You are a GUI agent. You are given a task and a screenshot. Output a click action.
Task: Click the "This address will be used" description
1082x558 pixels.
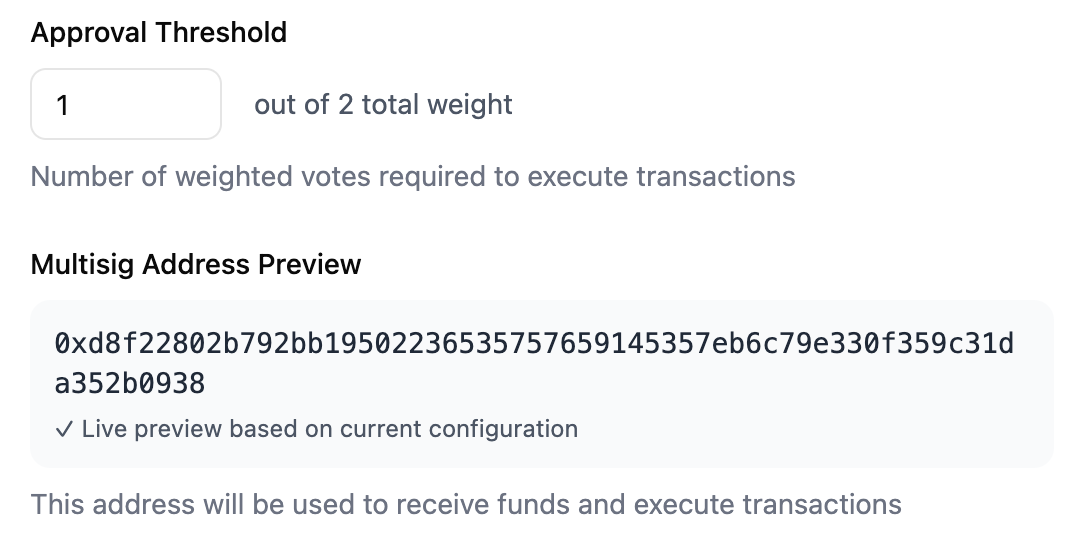tap(466, 503)
